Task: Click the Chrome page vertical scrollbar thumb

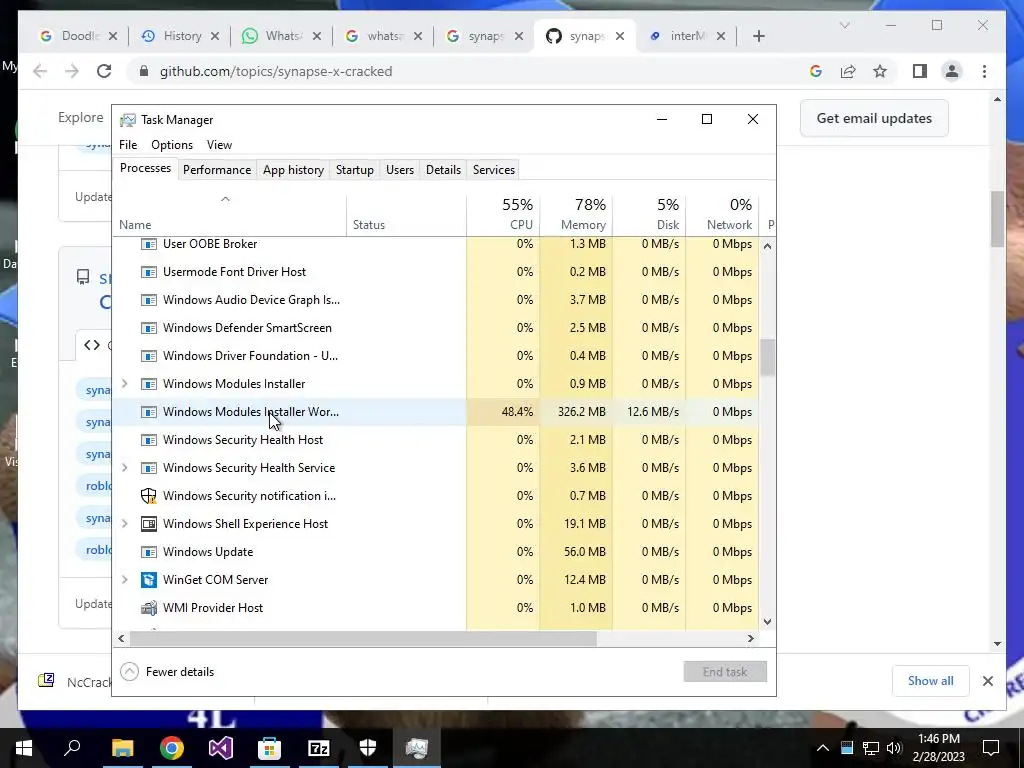Action: click(x=997, y=219)
